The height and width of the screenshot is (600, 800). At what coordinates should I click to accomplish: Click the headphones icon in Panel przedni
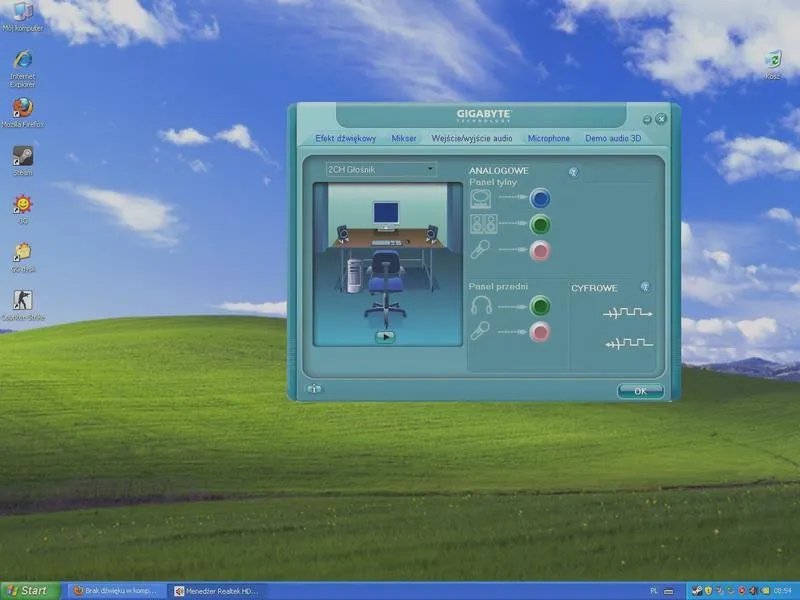pos(481,305)
